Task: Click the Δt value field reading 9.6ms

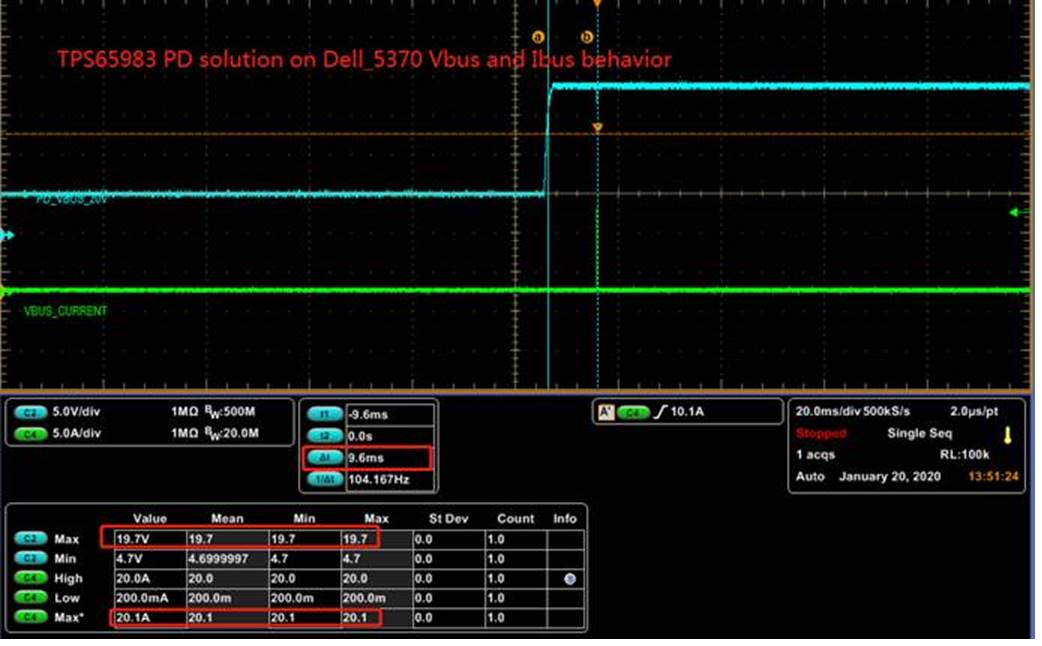Action: point(389,459)
